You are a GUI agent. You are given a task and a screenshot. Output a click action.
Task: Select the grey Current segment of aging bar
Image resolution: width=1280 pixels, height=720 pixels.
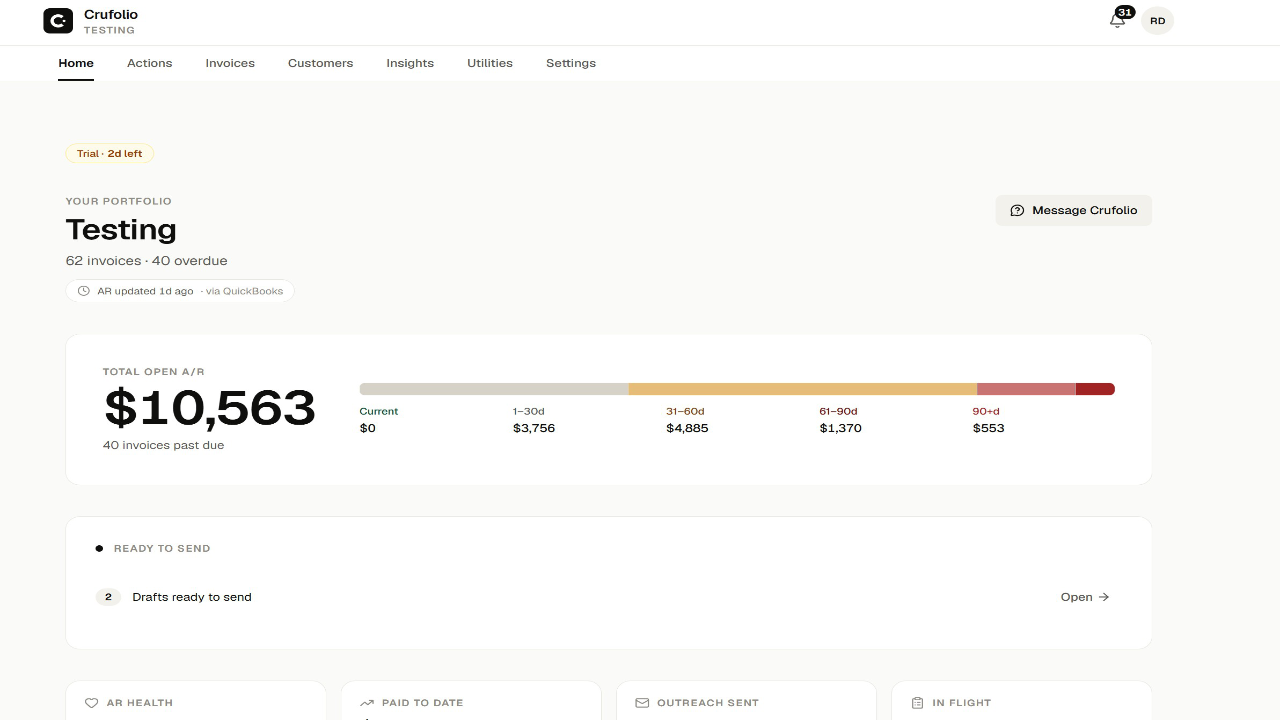coord(494,389)
